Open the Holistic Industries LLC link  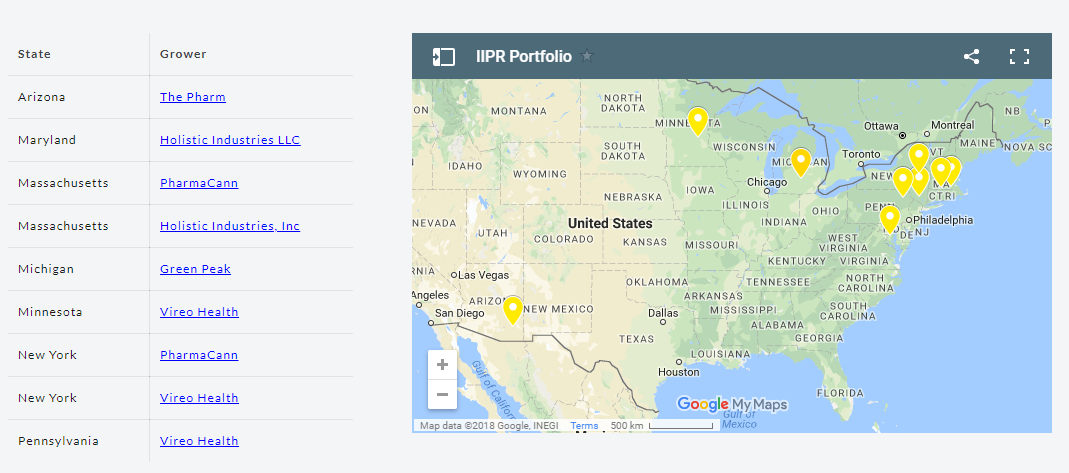click(230, 140)
